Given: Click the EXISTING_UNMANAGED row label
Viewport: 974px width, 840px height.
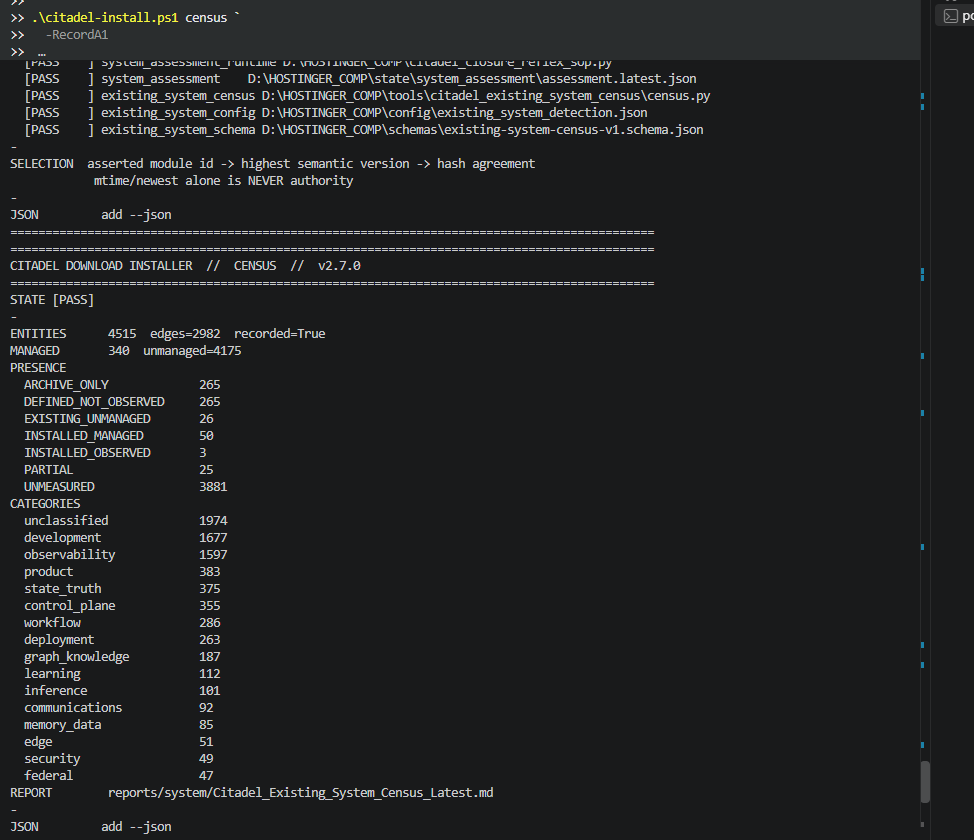Looking at the screenshot, I should pyautogui.click(x=88, y=419).
